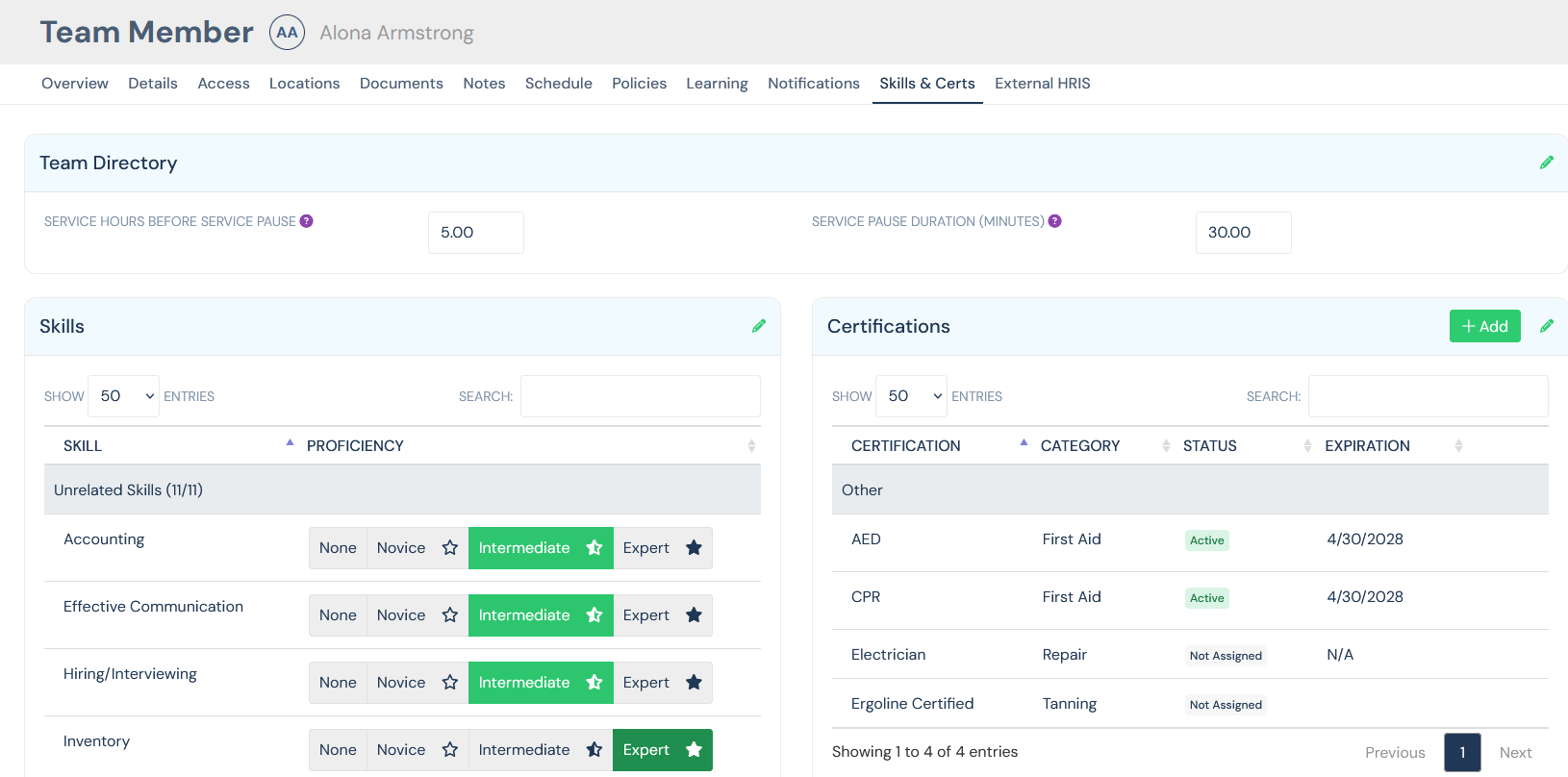Click the Team Directory edit pencil icon
1568x777 pixels.
tap(1546, 163)
